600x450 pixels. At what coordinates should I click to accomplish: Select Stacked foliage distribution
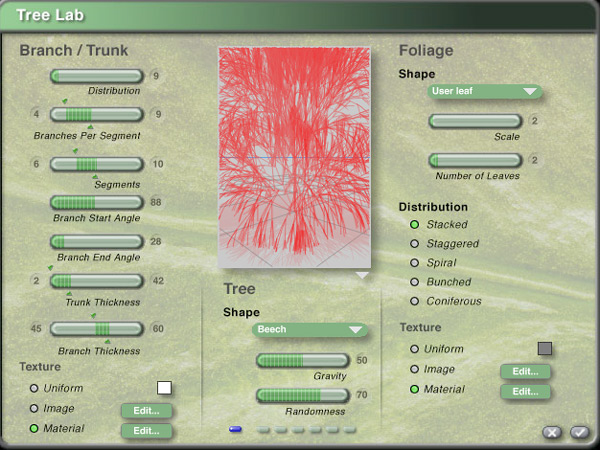414,225
